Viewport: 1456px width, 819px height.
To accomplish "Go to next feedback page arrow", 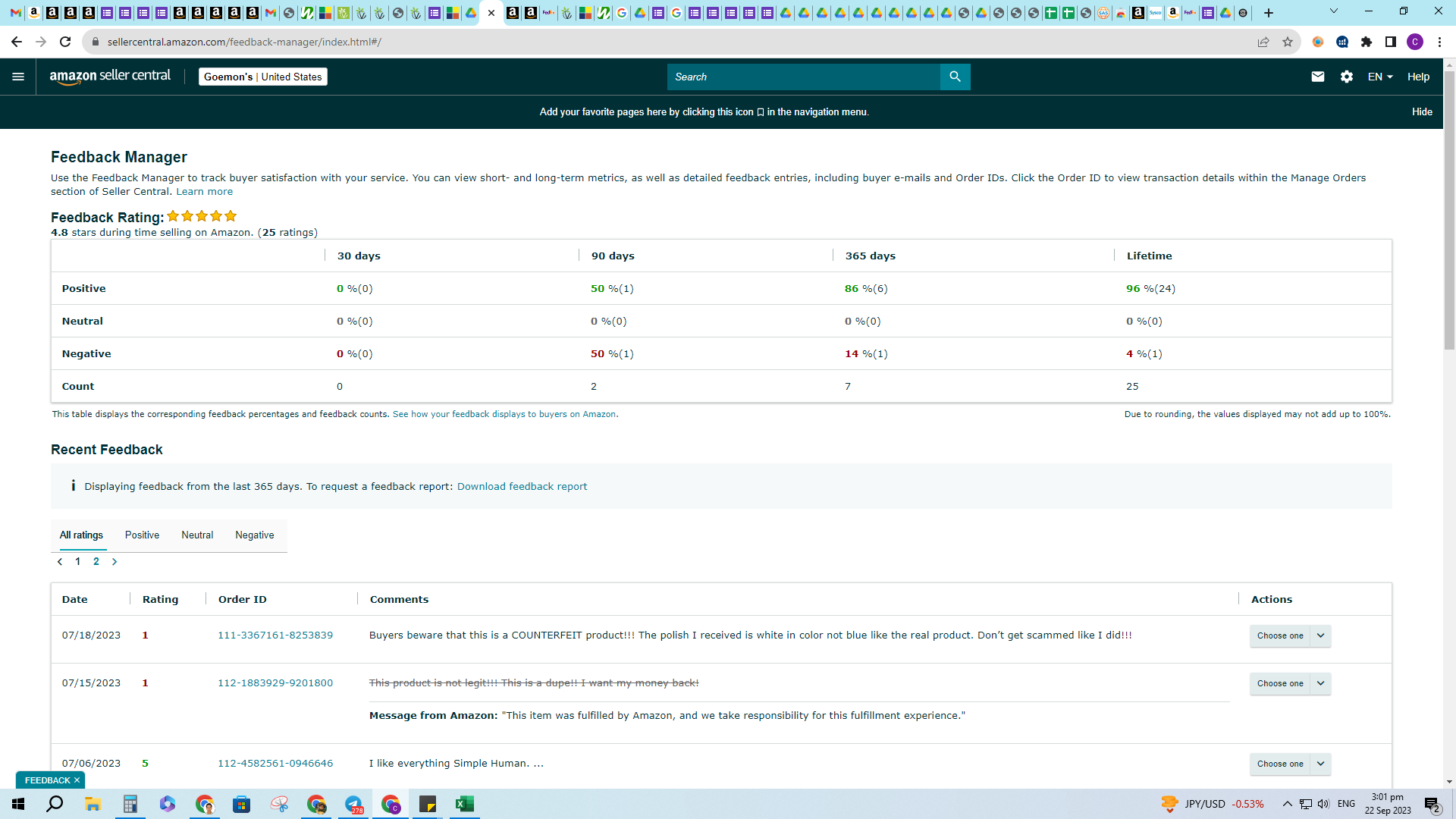I will click(x=115, y=562).
